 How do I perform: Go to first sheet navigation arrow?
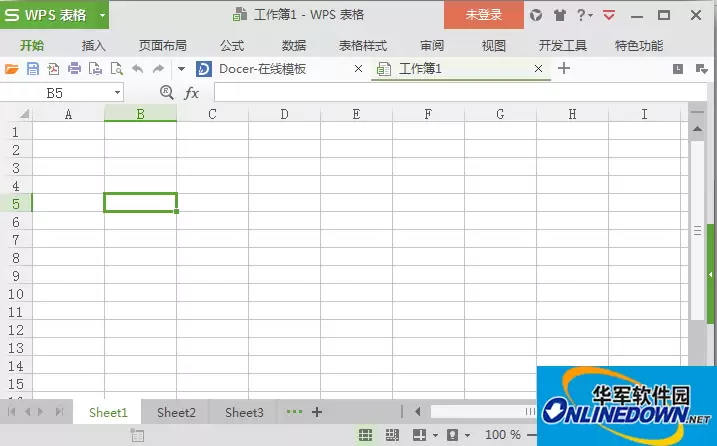pyautogui.click(x=12, y=412)
